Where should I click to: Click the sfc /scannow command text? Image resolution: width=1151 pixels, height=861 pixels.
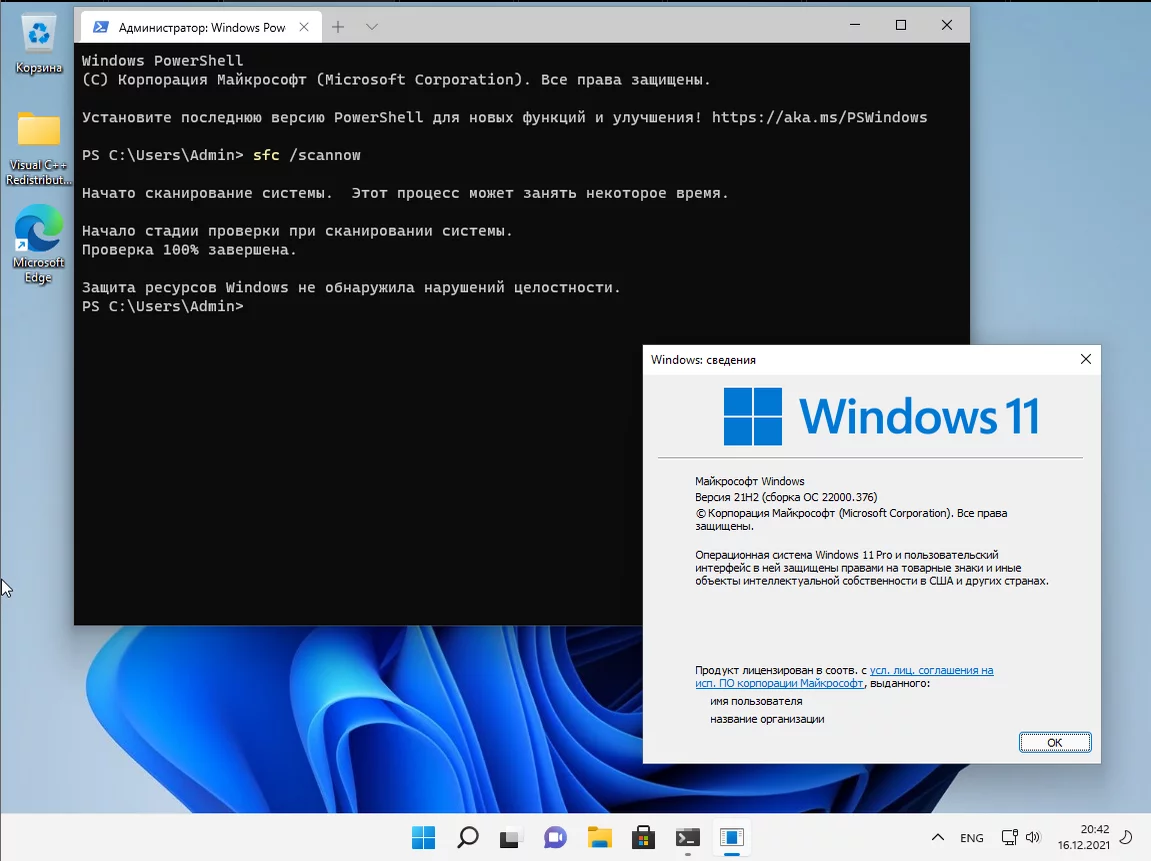coord(307,155)
